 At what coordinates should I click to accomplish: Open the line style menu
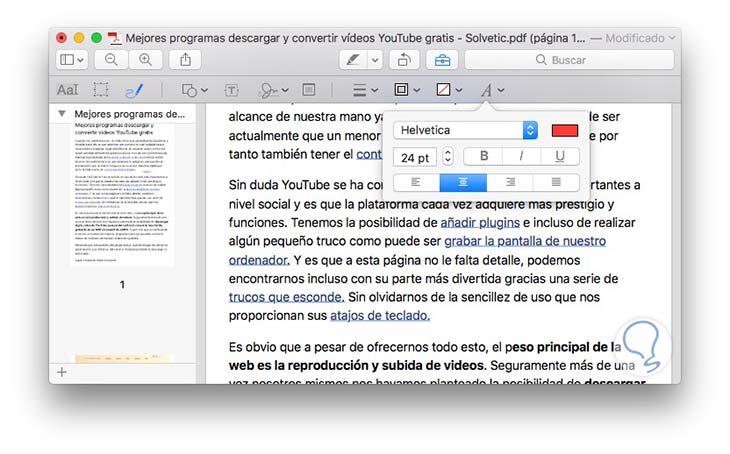365,90
